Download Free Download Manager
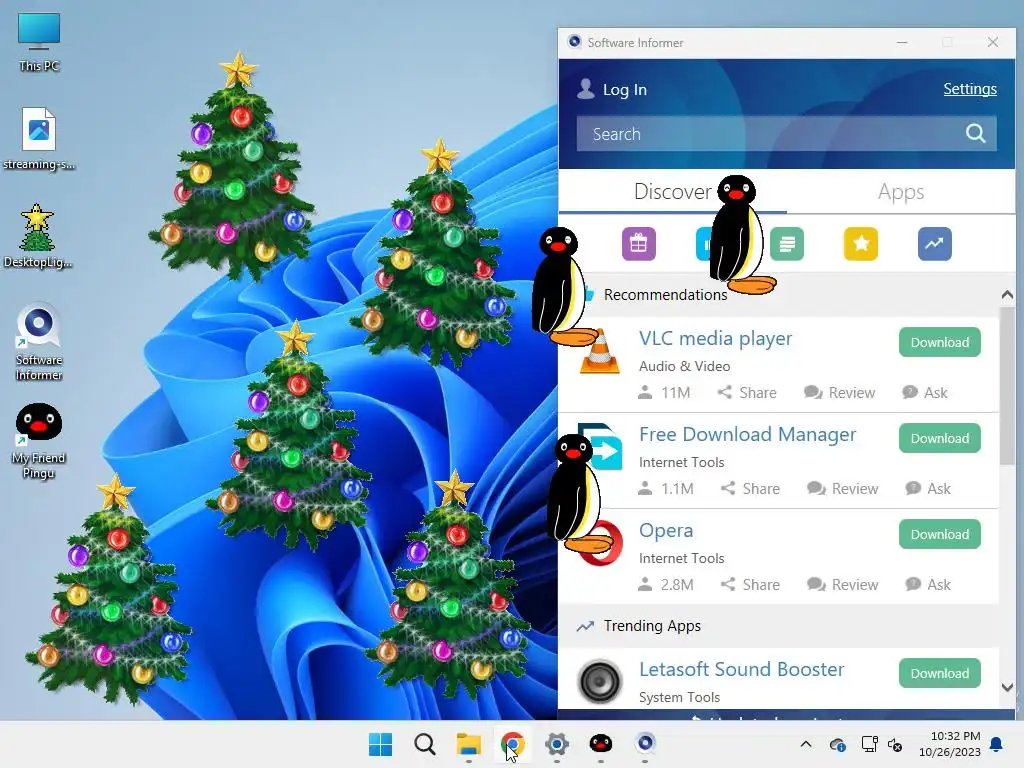 pyautogui.click(x=939, y=438)
